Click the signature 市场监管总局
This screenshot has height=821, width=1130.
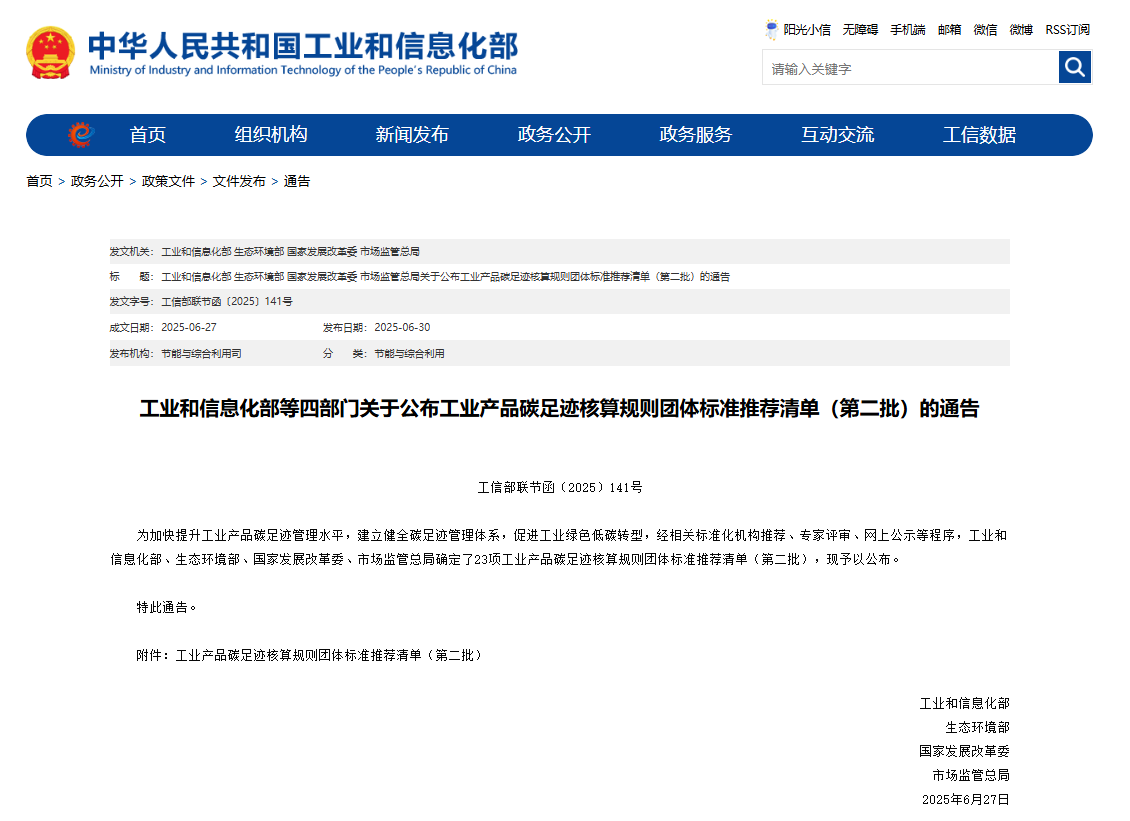point(971,775)
